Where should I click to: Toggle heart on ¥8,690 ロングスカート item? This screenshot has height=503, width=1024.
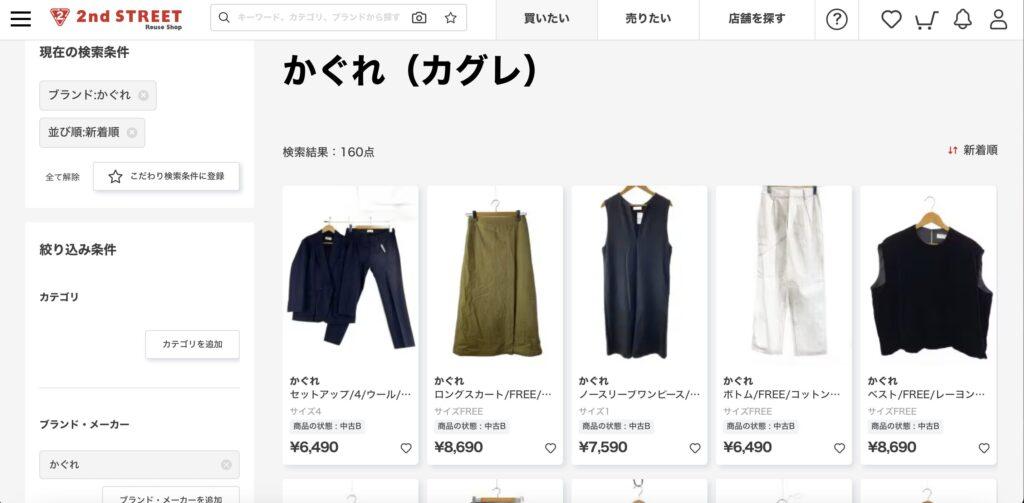pos(551,448)
